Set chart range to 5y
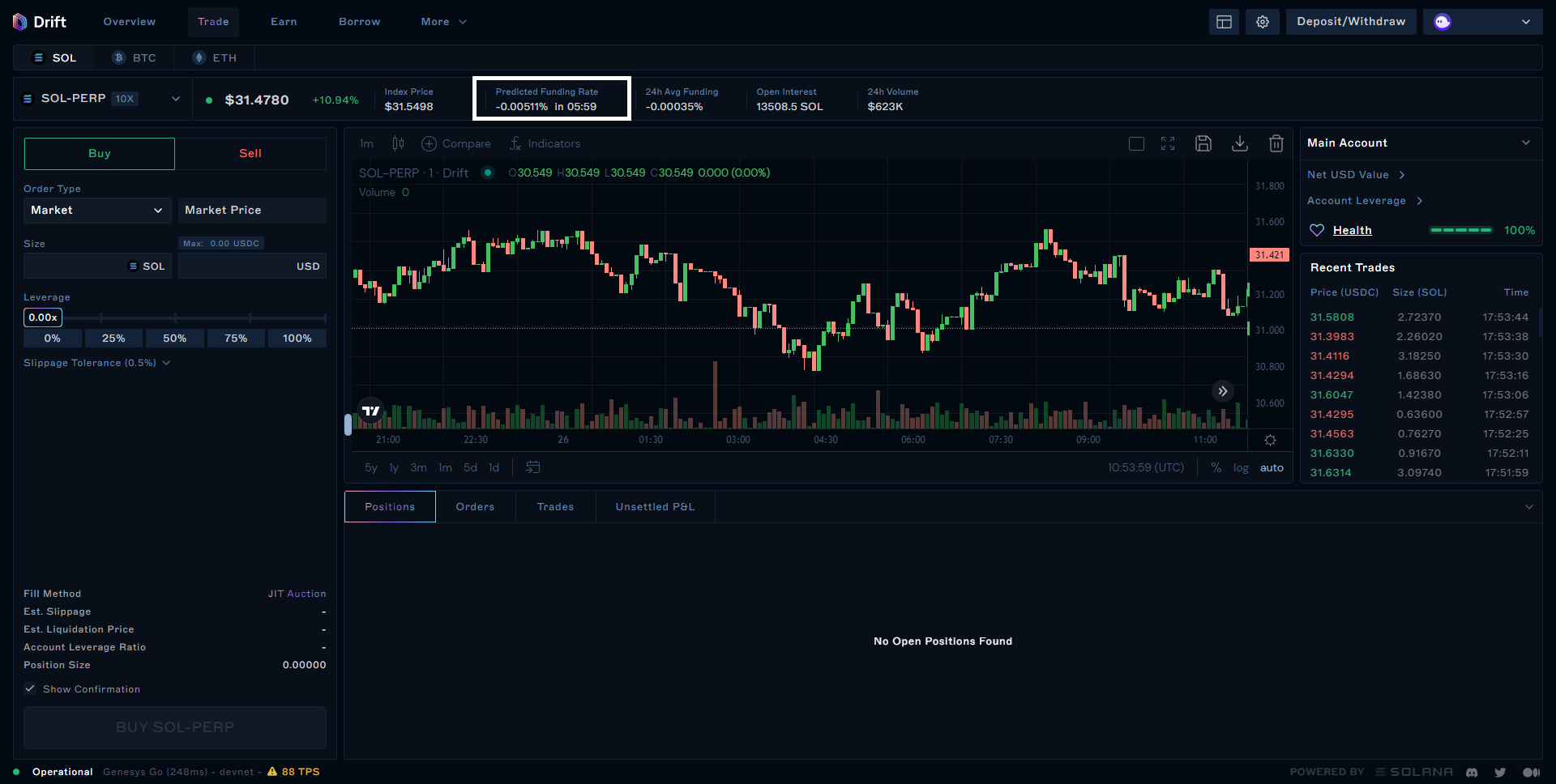 [x=371, y=467]
